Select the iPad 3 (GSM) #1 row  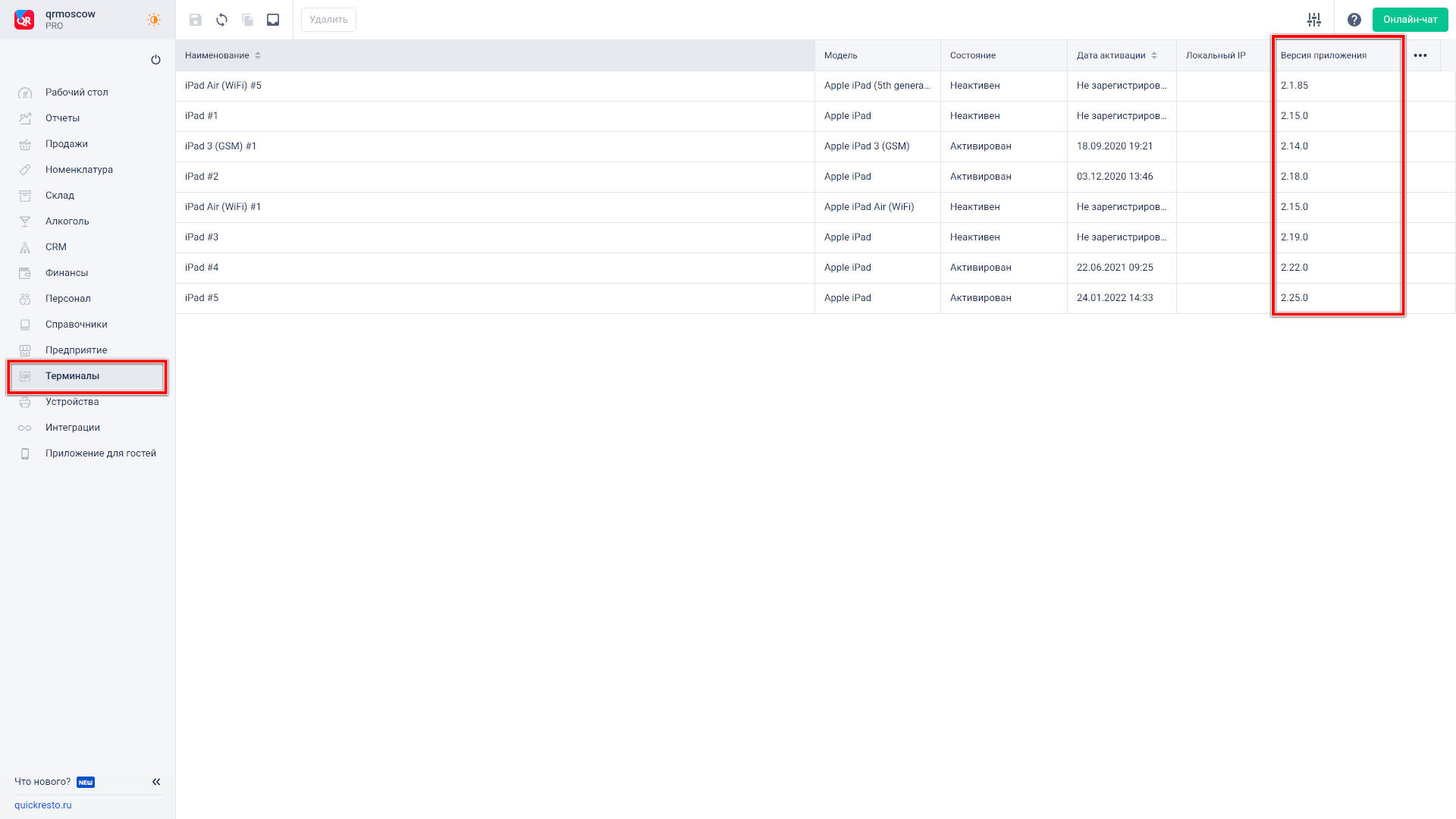pos(221,146)
